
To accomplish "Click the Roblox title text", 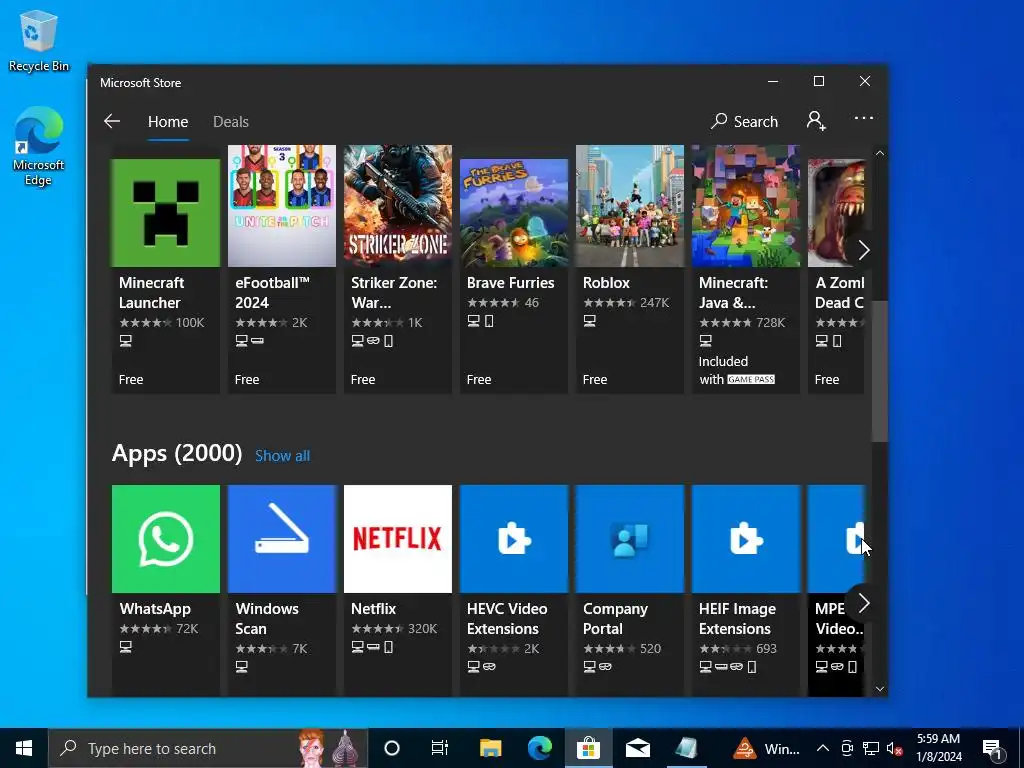I will 606,283.
